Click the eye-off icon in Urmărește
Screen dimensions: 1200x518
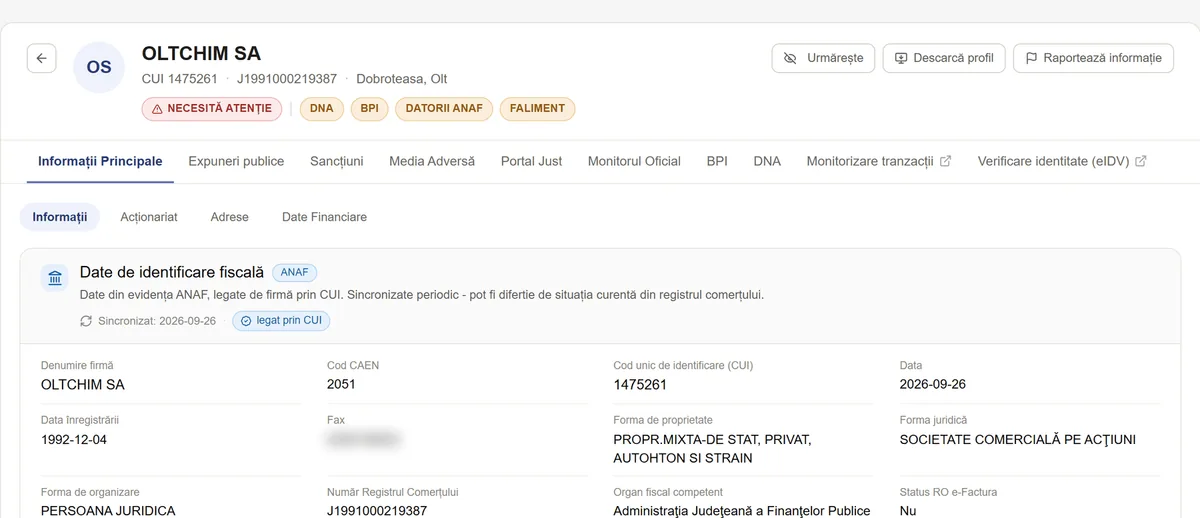790,58
